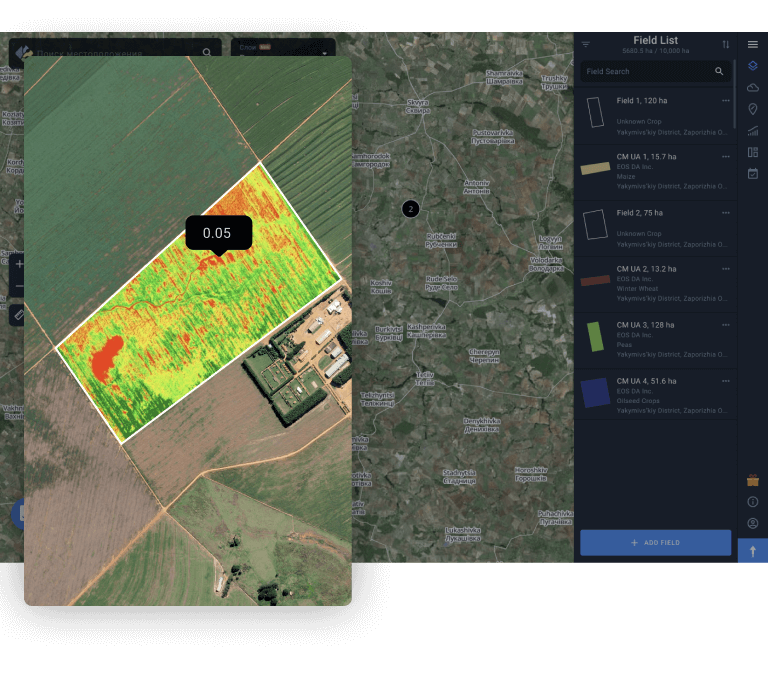768x700 pixels.
Task: Select the CM UA 4 Oilseed Crops field
Action: point(655,394)
